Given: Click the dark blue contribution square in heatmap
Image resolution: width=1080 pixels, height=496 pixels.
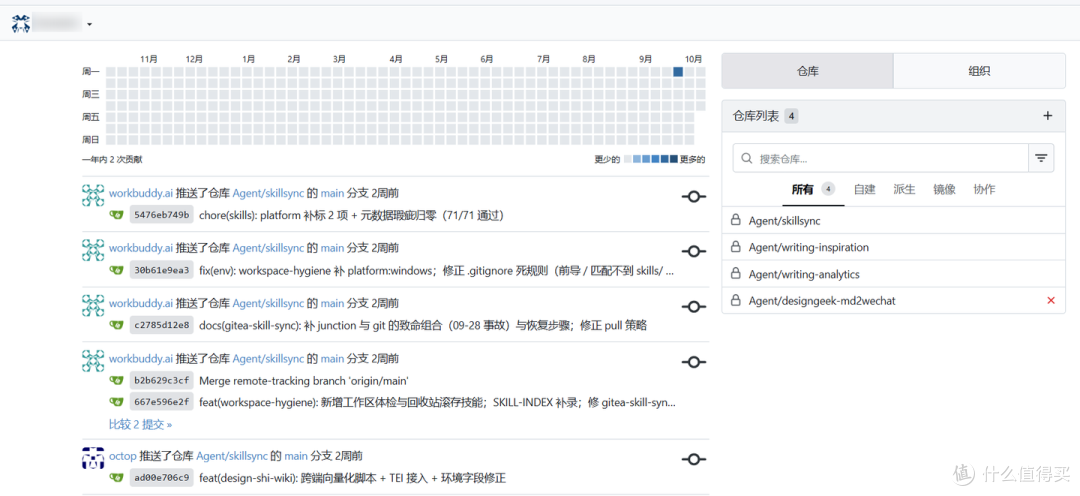Looking at the screenshot, I should [678, 72].
